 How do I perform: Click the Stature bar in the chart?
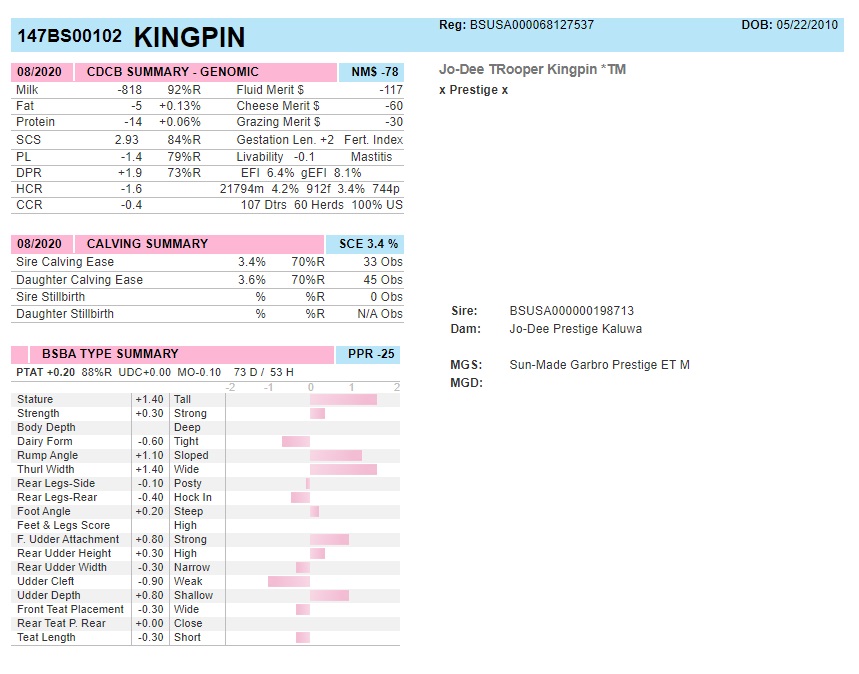click(x=343, y=399)
